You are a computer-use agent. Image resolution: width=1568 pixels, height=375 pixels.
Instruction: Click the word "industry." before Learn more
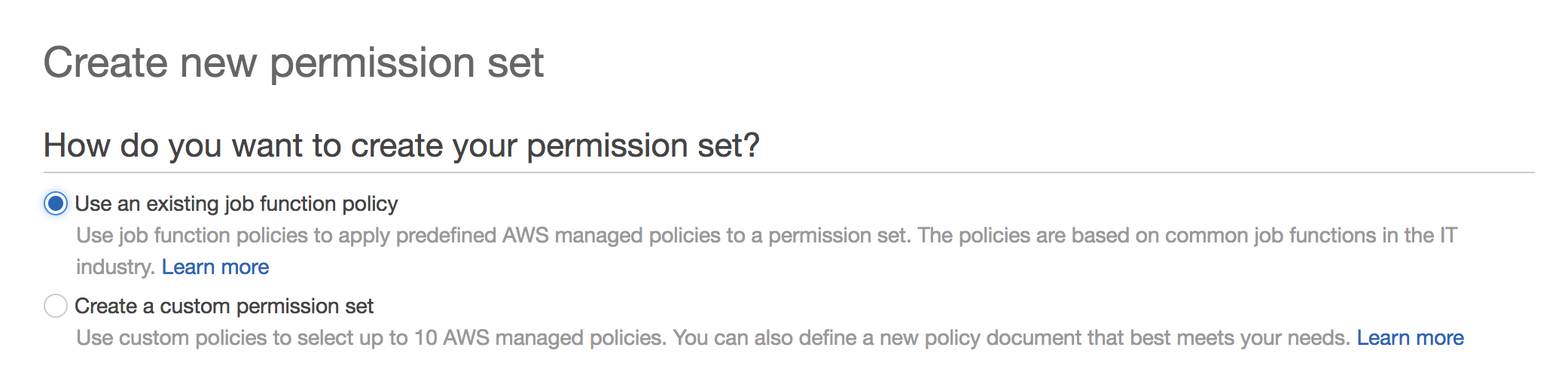pos(115,267)
